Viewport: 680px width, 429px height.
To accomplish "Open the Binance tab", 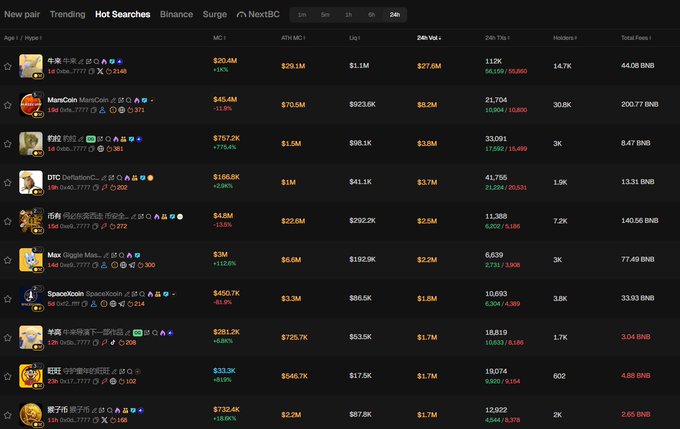I will (177, 14).
